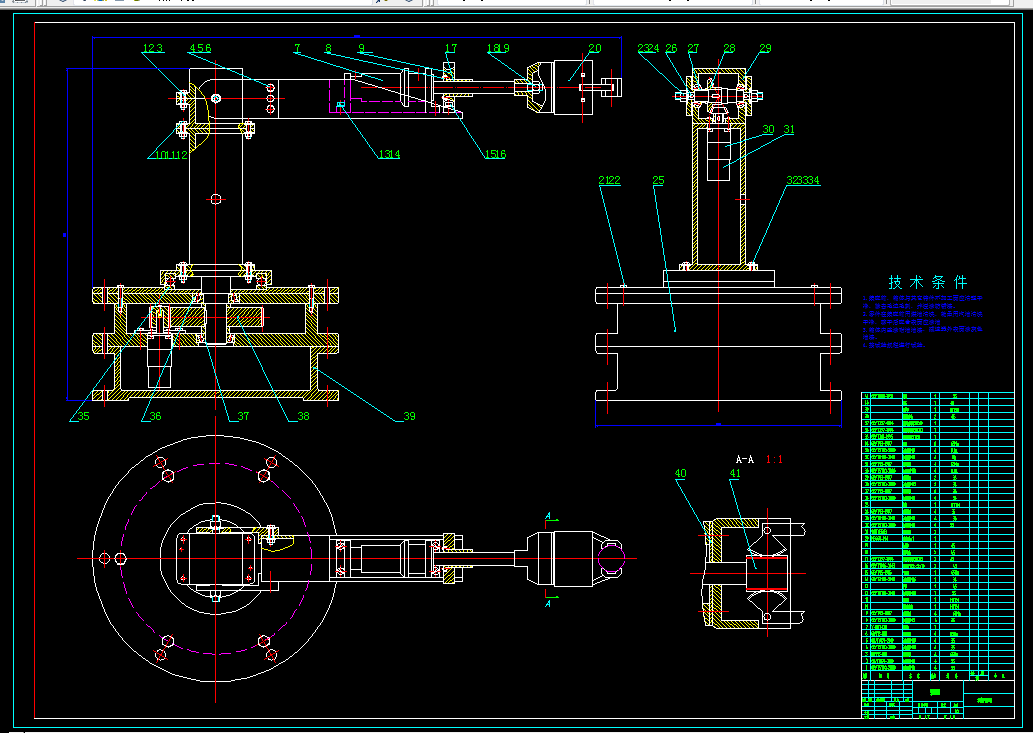Click the blue technical notes paragraph
Viewport: 1033px width, 733px height.
point(922,321)
